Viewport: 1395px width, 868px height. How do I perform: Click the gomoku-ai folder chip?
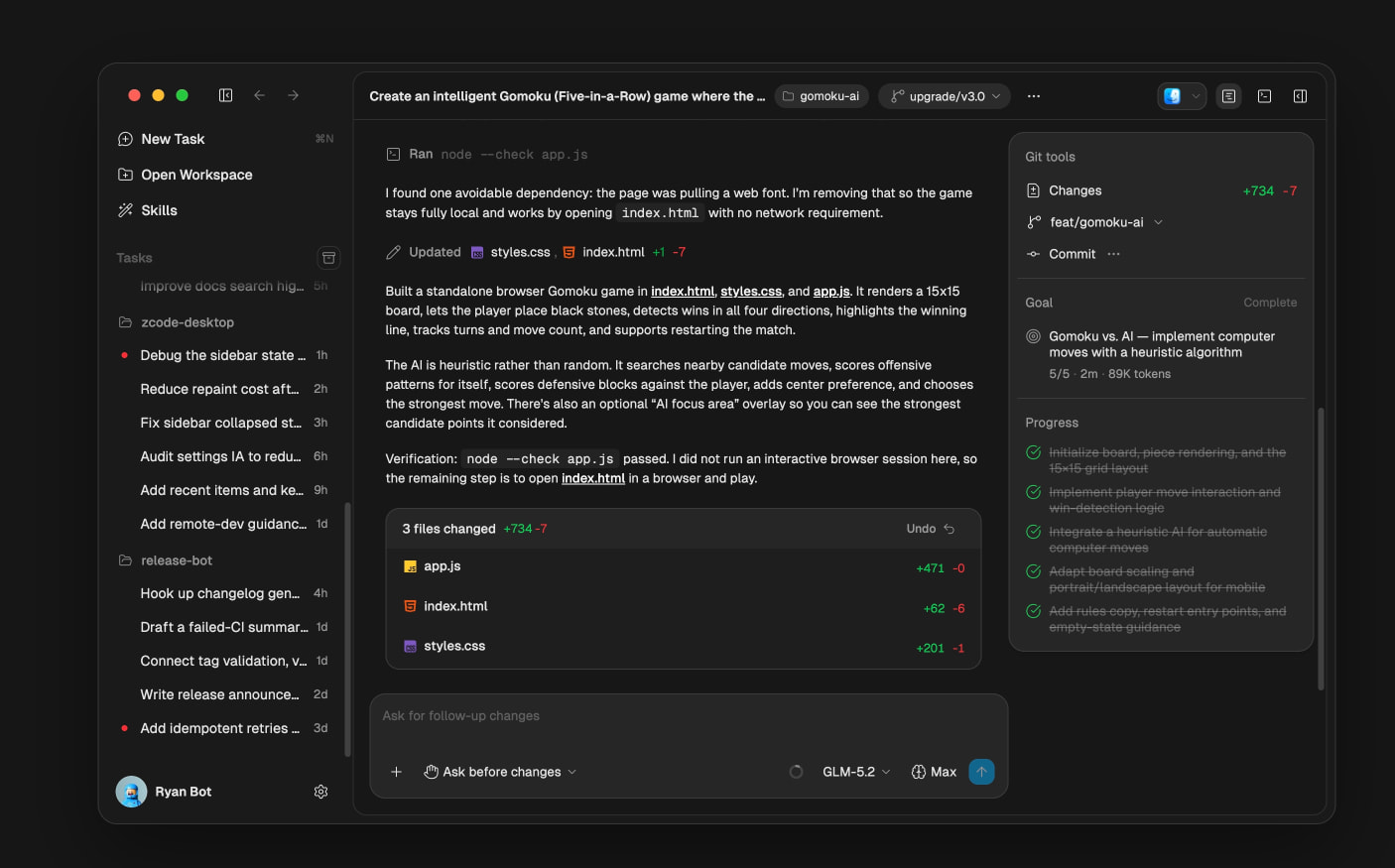point(821,96)
